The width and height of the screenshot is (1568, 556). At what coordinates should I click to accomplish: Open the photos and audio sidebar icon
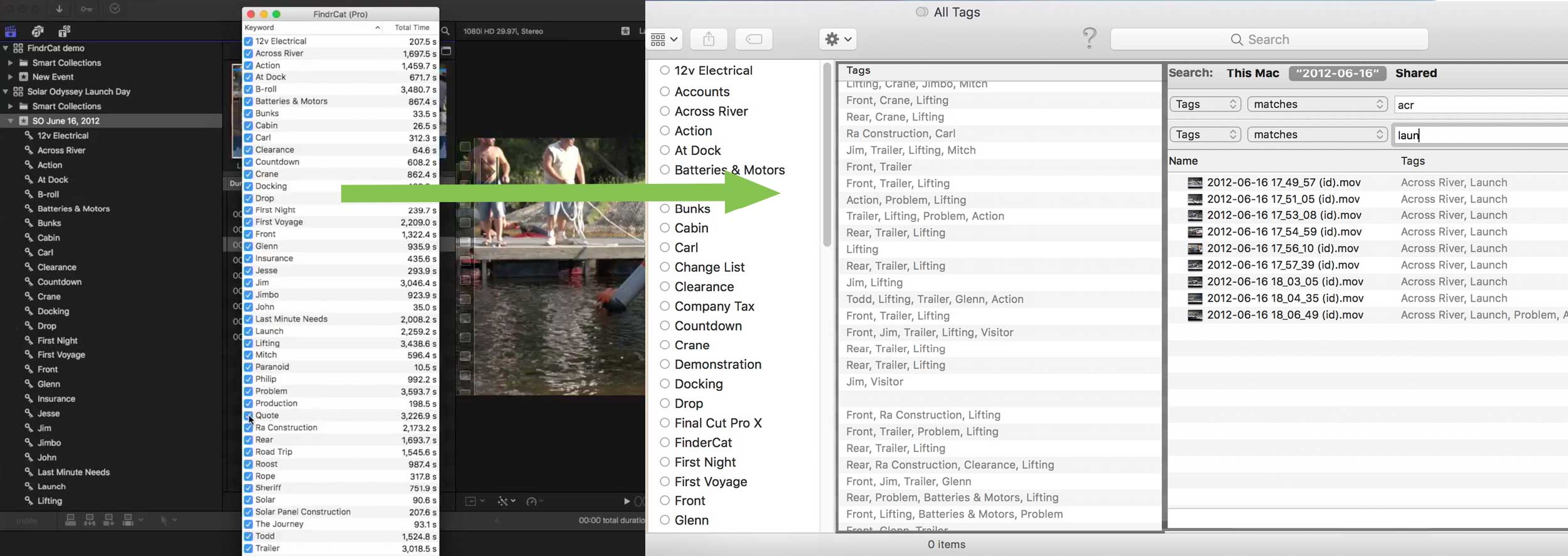[38, 31]
